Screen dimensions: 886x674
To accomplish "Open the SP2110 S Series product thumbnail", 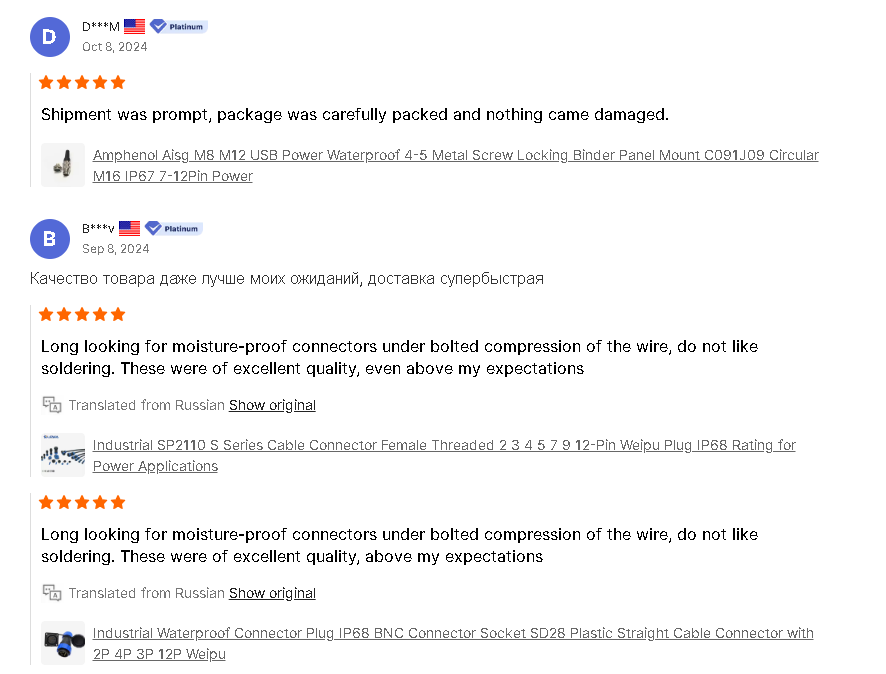I will [63, 455].
